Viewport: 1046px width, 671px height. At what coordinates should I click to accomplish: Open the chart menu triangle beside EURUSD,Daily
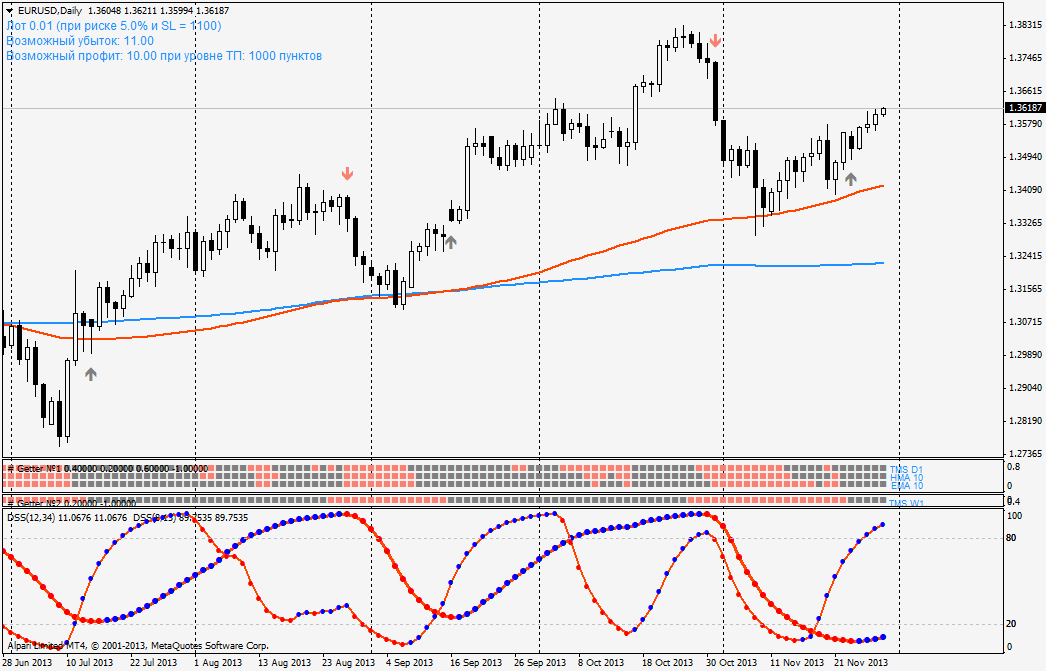[x=9, y=11]
